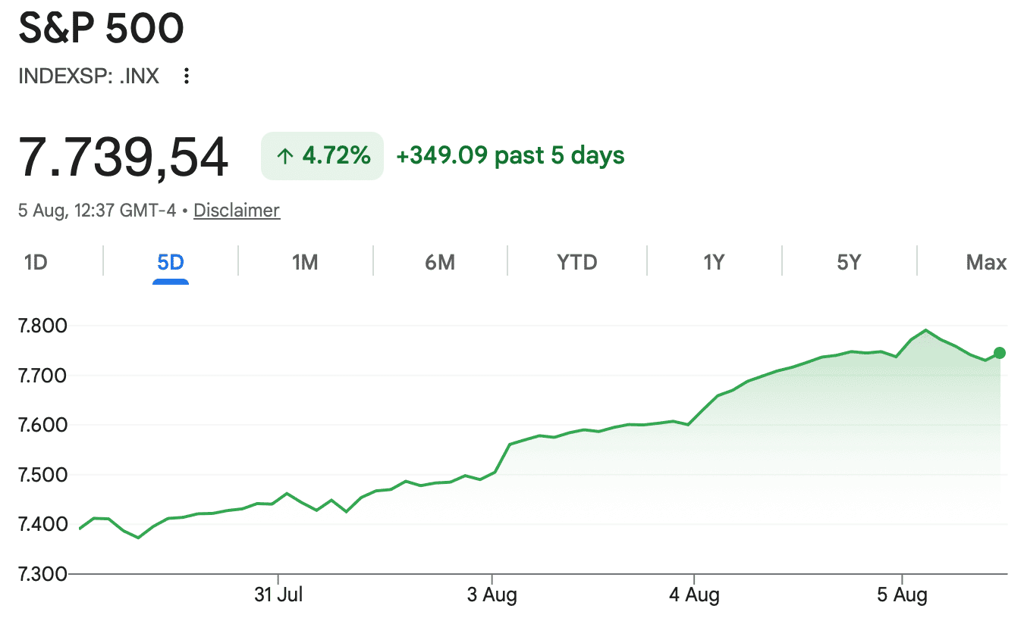
Task: Click the +349.09 past 5 days text
Action: click(510, 155)
